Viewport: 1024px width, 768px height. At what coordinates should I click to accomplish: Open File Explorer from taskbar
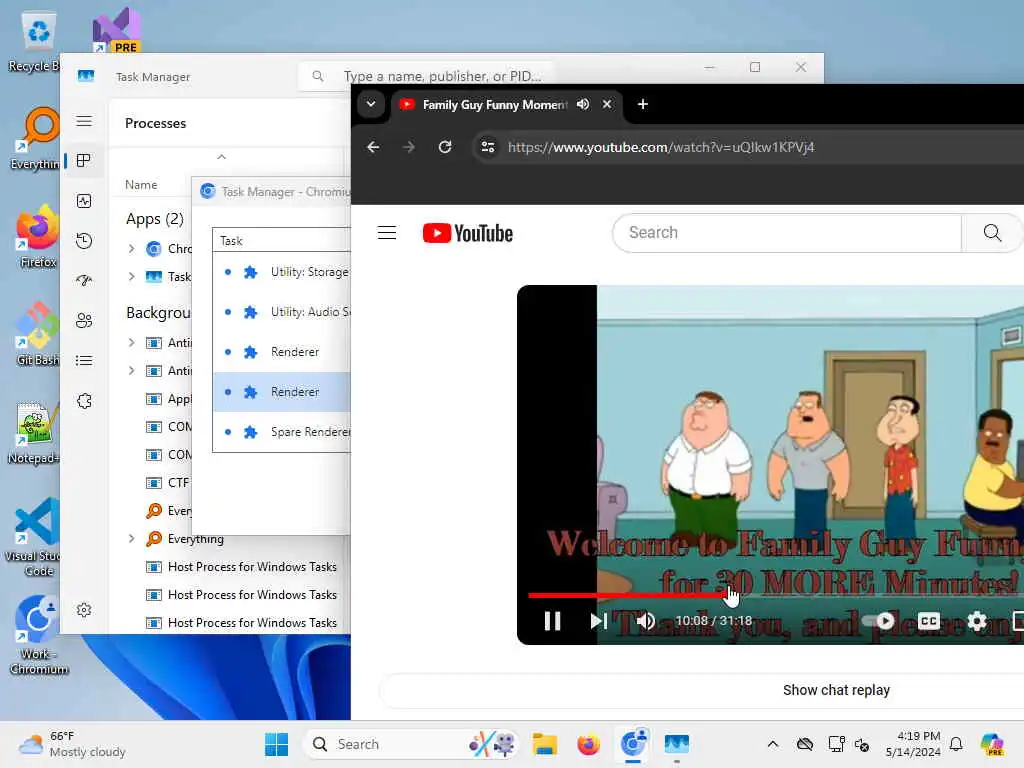point(544,744)
